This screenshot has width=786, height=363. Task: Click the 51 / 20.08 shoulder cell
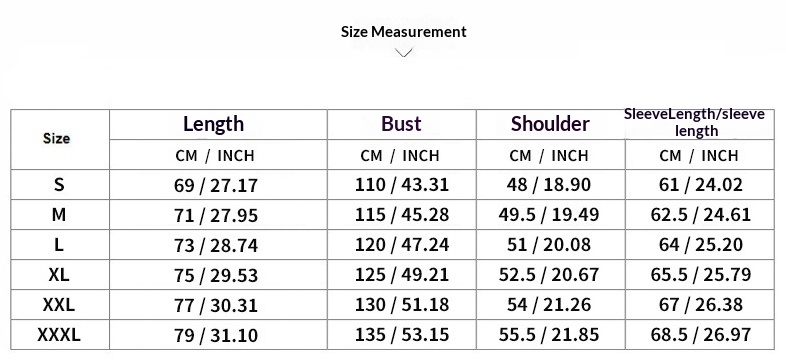point(549,245)
